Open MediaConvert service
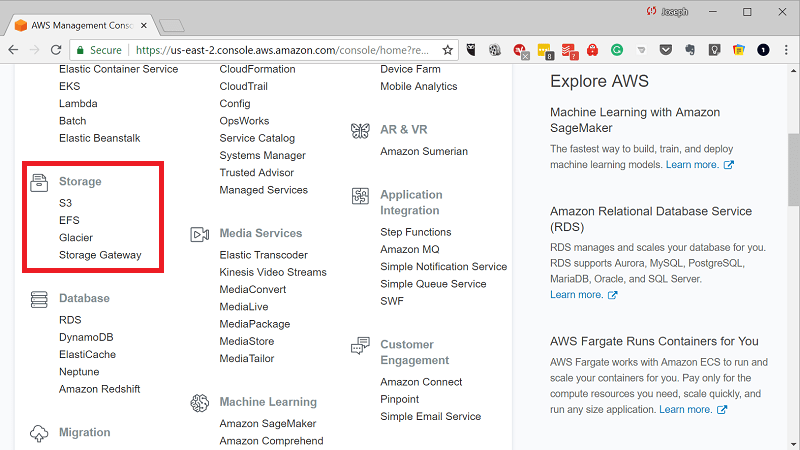Image resolution: width=800 pixels, height=450 pixels. [253, 290]
